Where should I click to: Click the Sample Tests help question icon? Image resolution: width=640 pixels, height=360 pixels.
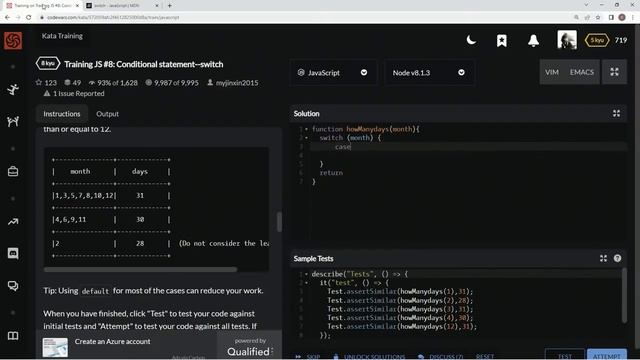pyautogui.click(x=617, y=258)
